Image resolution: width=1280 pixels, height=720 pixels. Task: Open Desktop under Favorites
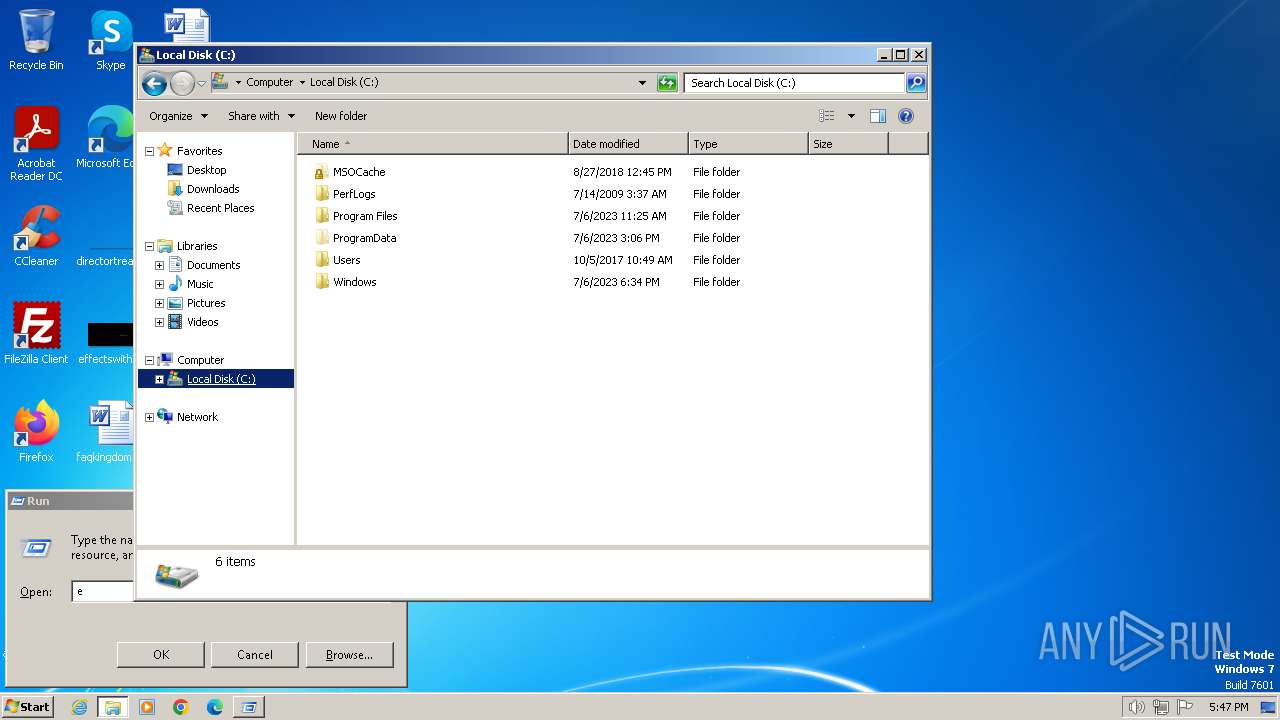(206, 170)
